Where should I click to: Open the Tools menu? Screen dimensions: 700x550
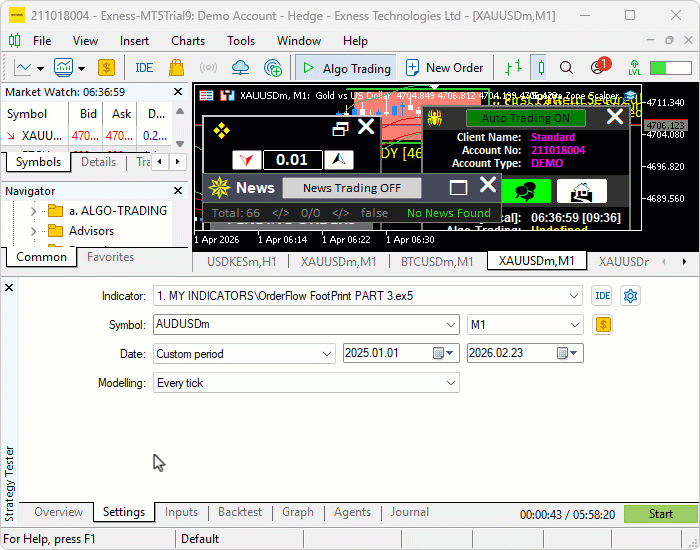241,41
